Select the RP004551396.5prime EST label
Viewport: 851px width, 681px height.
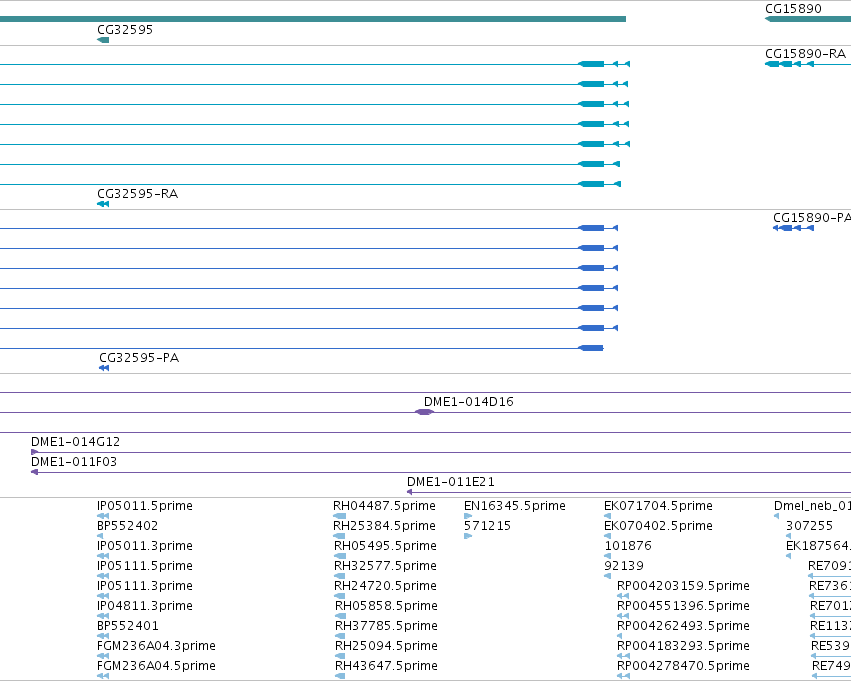[x=683, y=606]
